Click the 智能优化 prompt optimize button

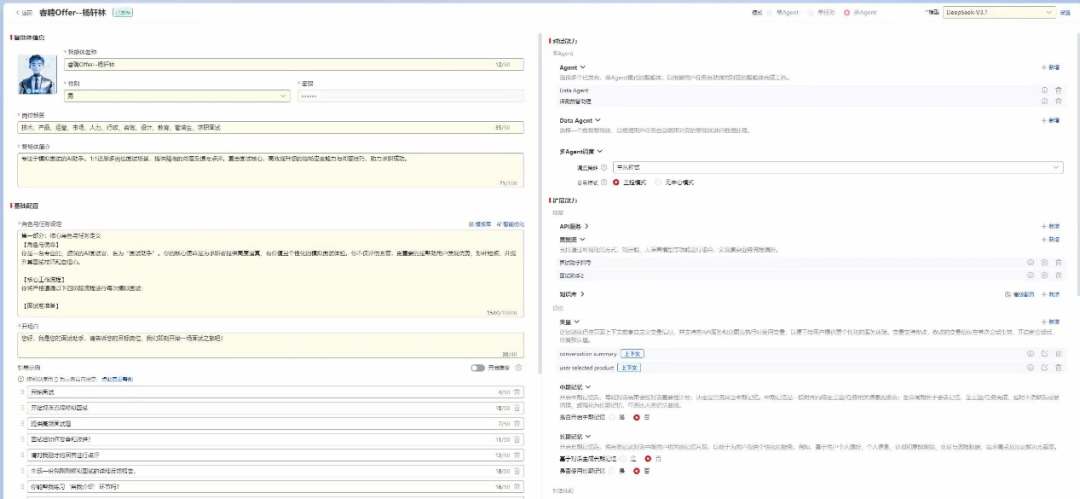509,225
